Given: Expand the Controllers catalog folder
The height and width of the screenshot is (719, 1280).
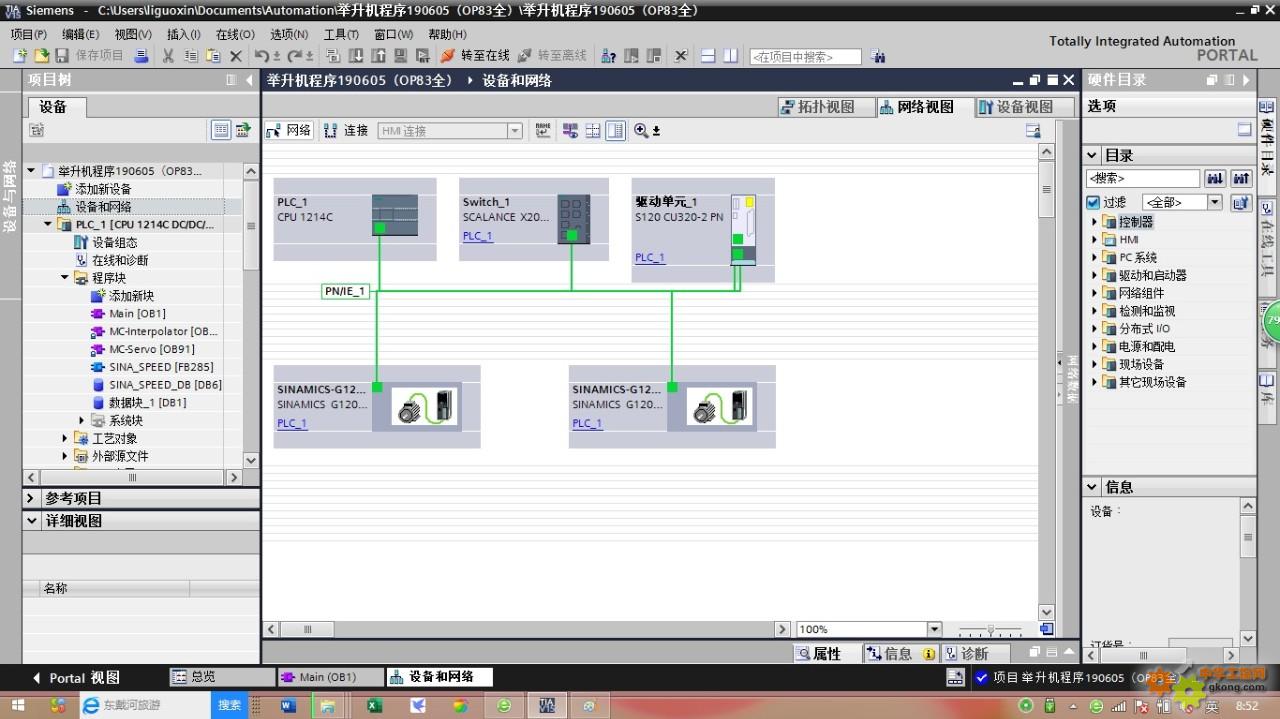Looking at the screenshot, I should [1095, 222].
